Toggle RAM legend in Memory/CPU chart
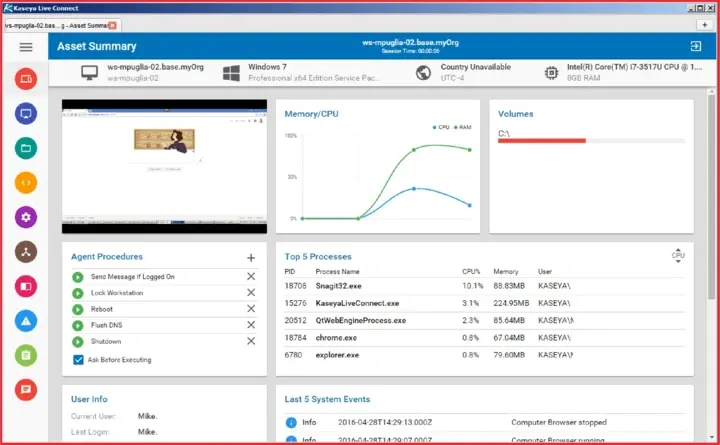This screenshot has width=720, height=445. 462,127
